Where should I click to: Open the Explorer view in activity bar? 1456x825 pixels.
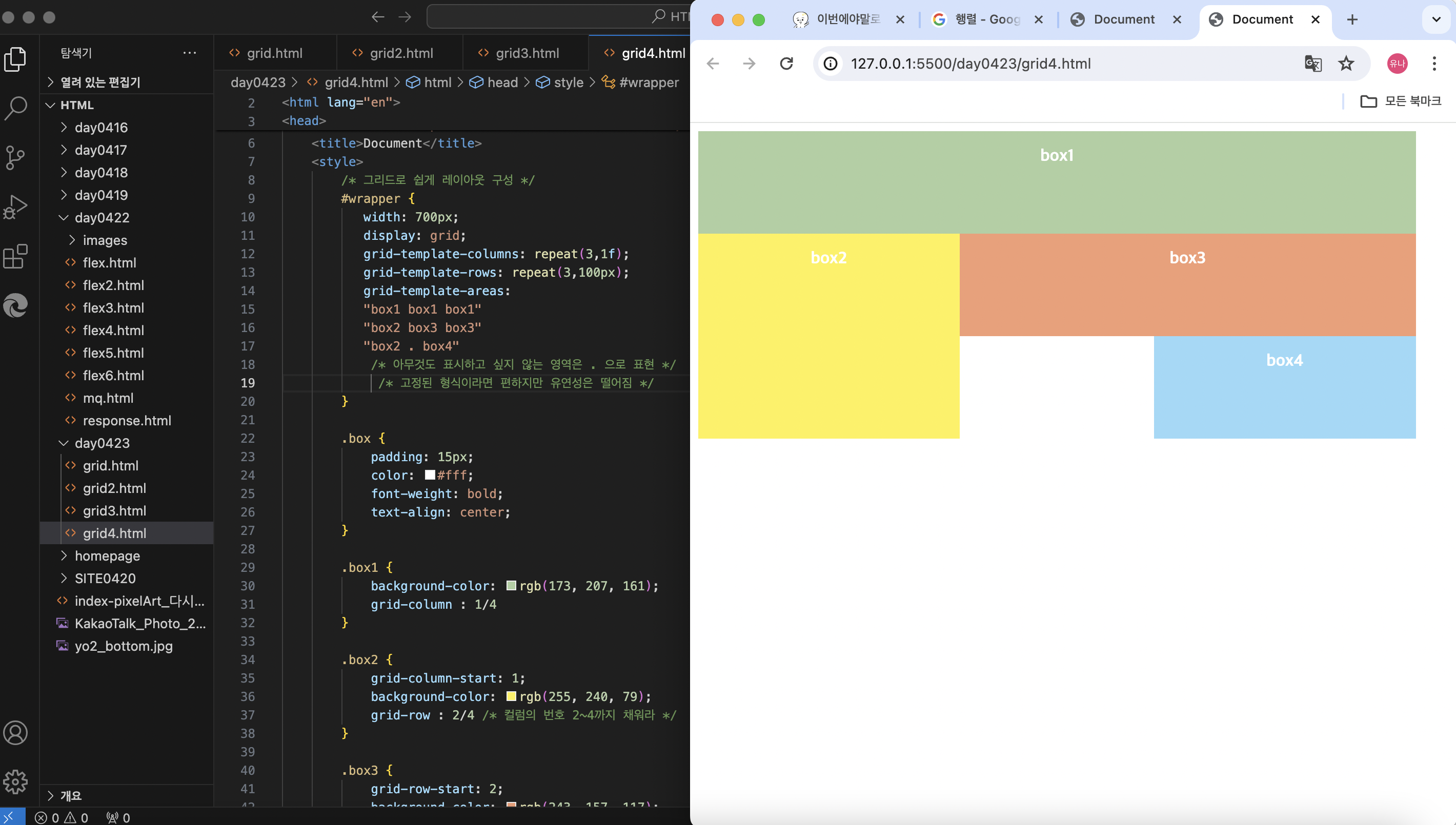(15, 59)
